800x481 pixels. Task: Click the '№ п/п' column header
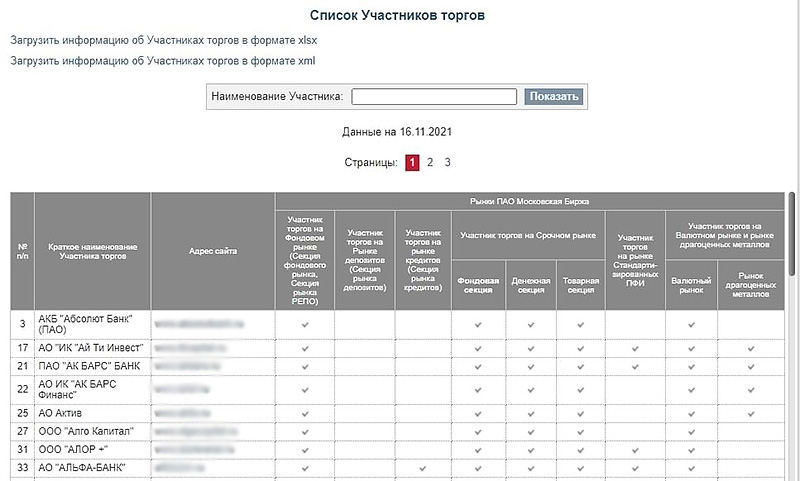point(22,251)
